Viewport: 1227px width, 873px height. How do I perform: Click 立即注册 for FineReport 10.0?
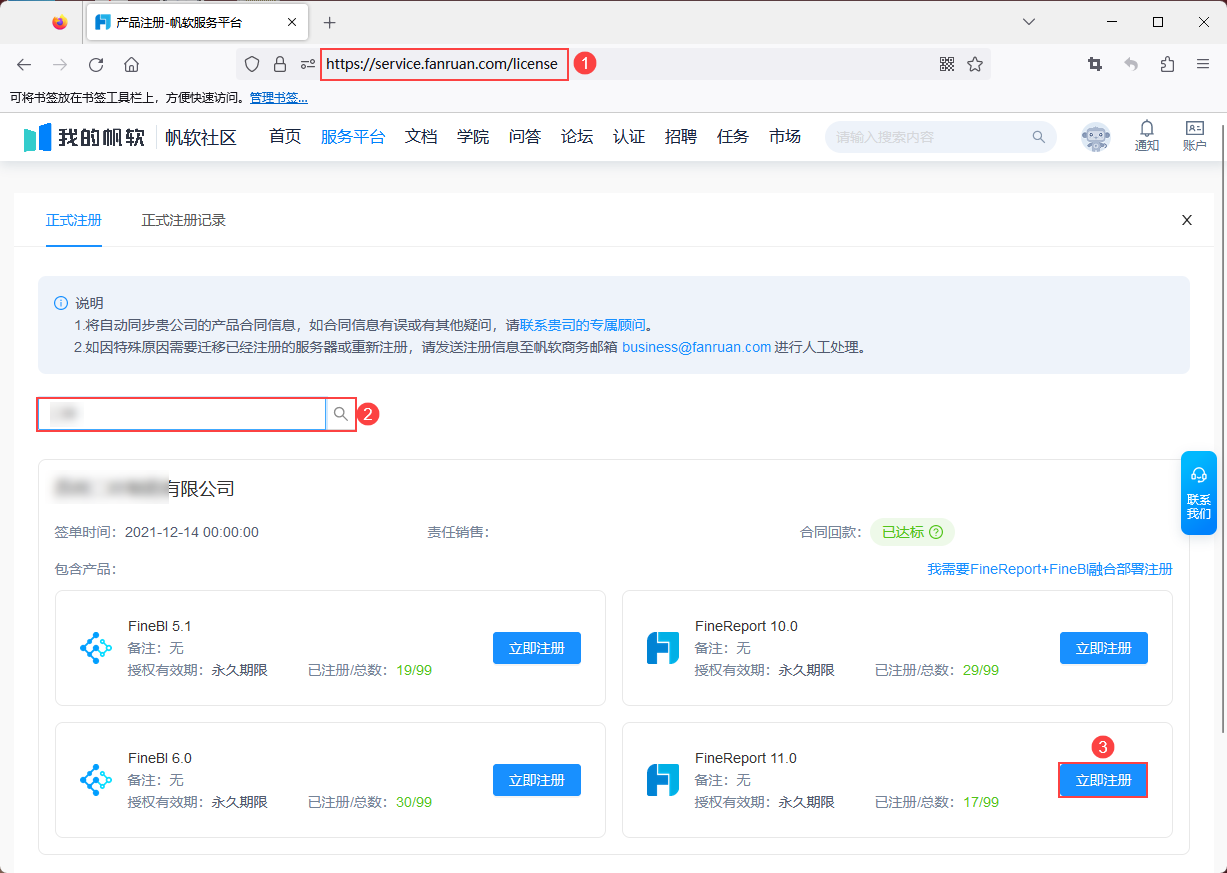(1104, 648)
